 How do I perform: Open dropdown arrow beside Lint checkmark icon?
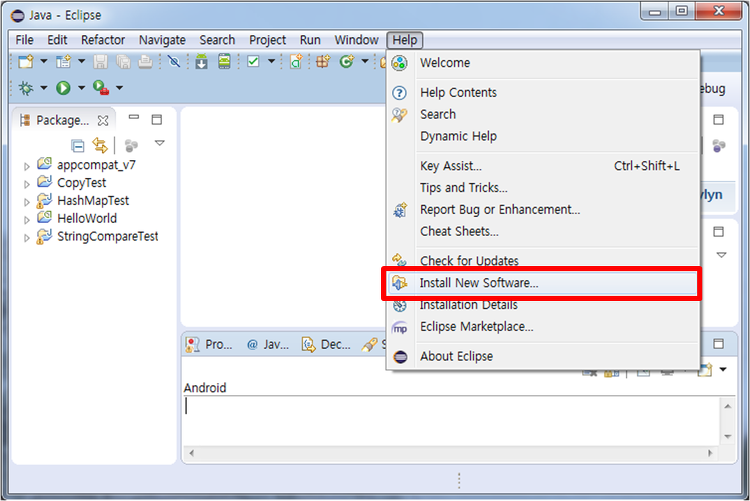271,61
